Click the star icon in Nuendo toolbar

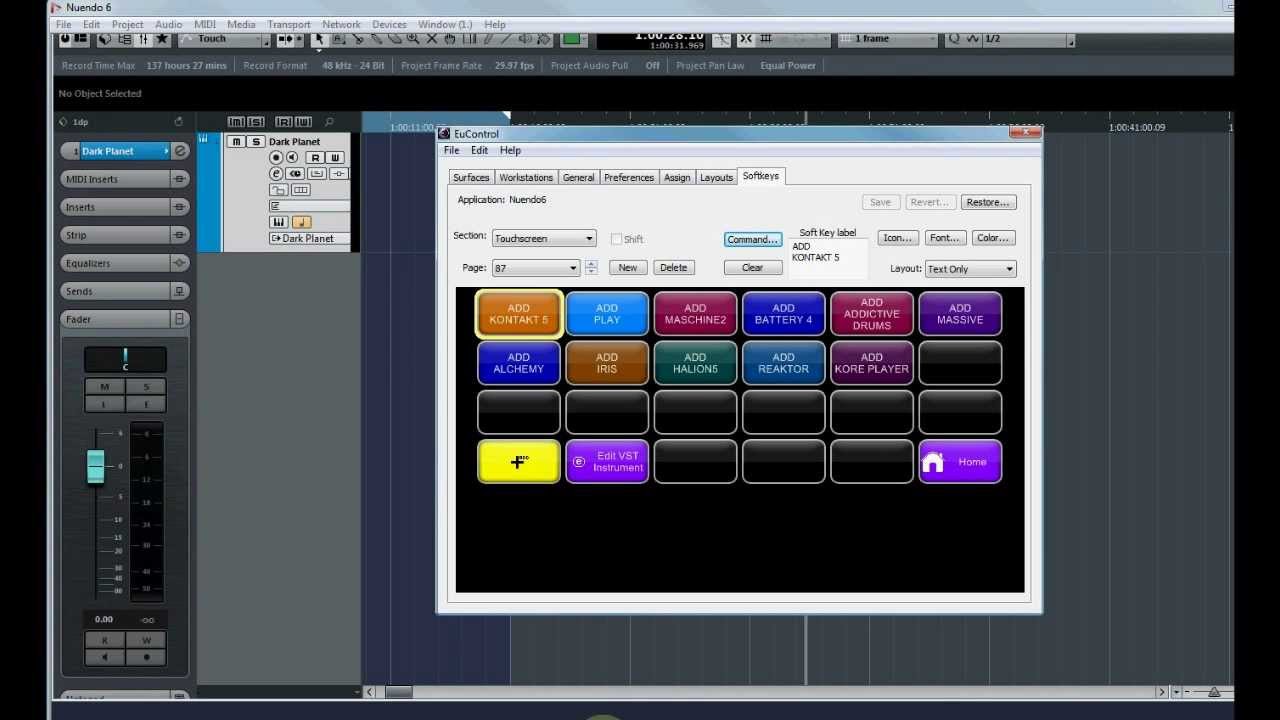pos(162,39)
